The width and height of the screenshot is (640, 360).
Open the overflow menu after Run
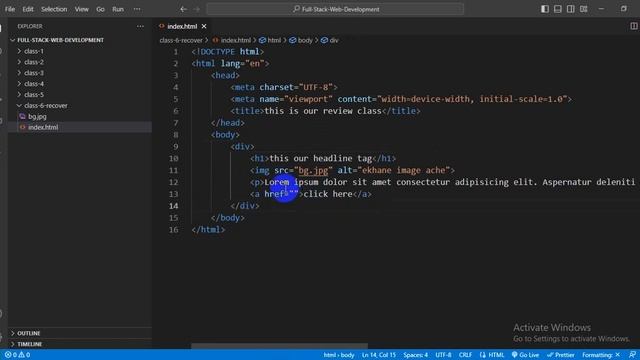coord(137,9)
